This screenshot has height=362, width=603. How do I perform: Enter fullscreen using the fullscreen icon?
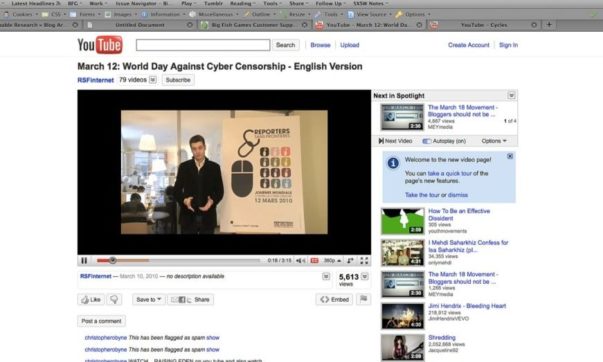pos(364,261)
